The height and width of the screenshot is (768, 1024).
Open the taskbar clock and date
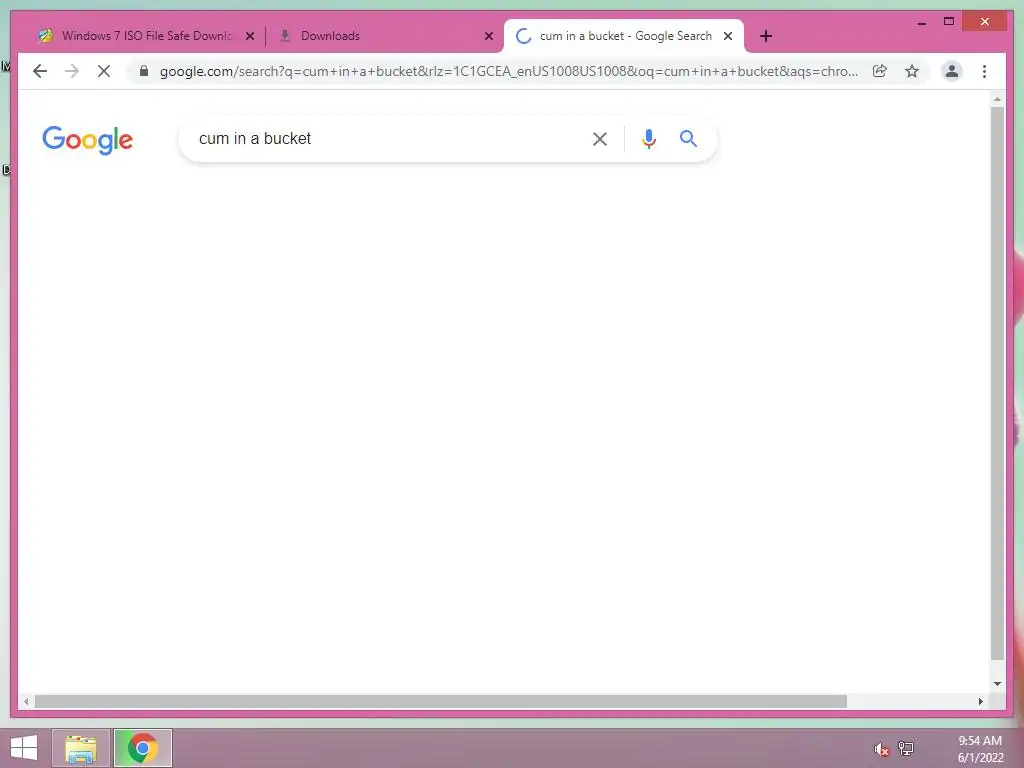click(980, 748)
